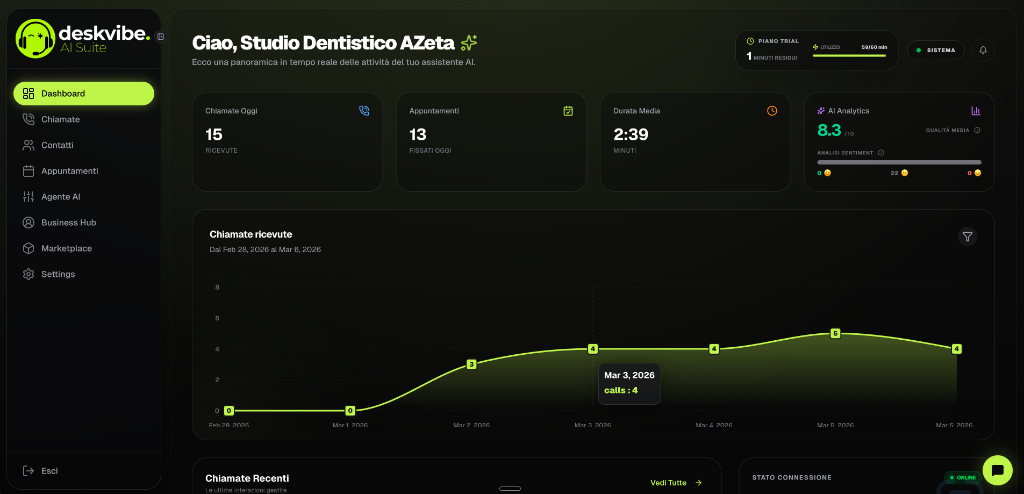Screen dimensions: 1024x494
Task: Click the Vedi Tutte link
Action: click(676, 482)
